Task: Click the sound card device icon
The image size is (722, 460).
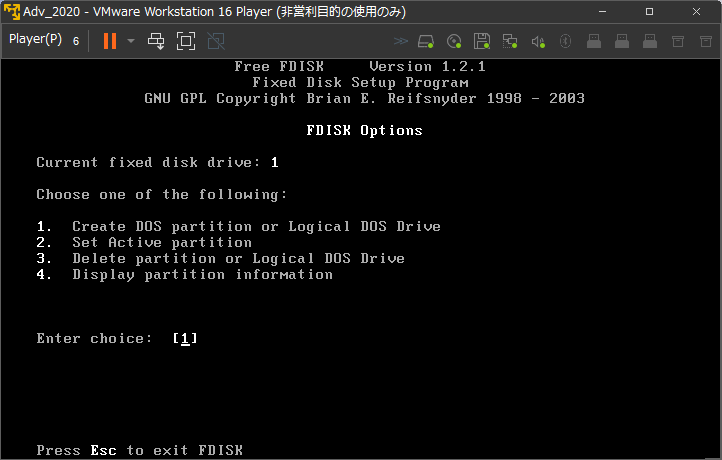Action: click(538, 42)
